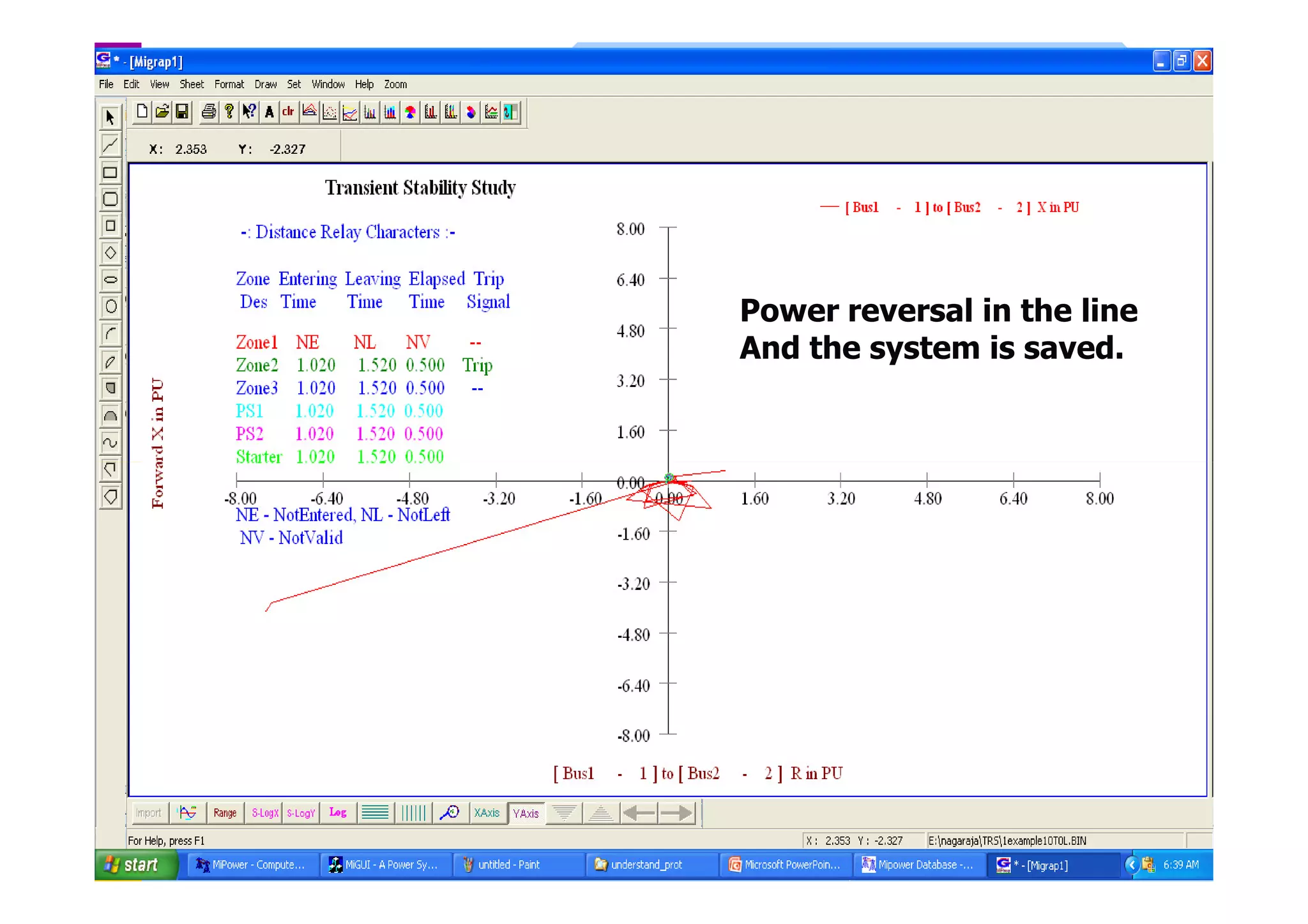Open the Draw menu
1308x924 pixels.
(266, 84)
